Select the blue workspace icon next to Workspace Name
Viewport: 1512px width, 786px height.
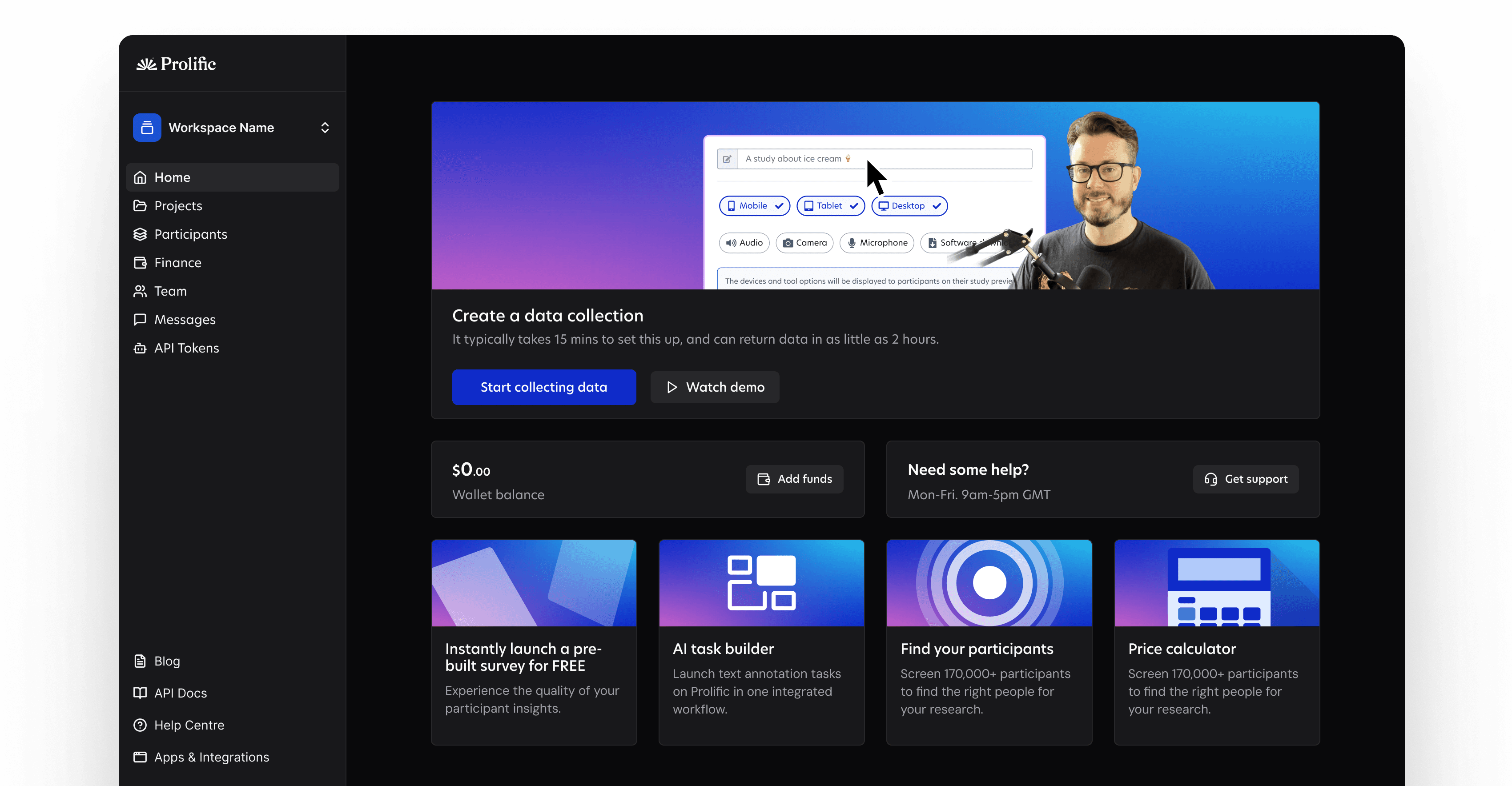(146, 127)
